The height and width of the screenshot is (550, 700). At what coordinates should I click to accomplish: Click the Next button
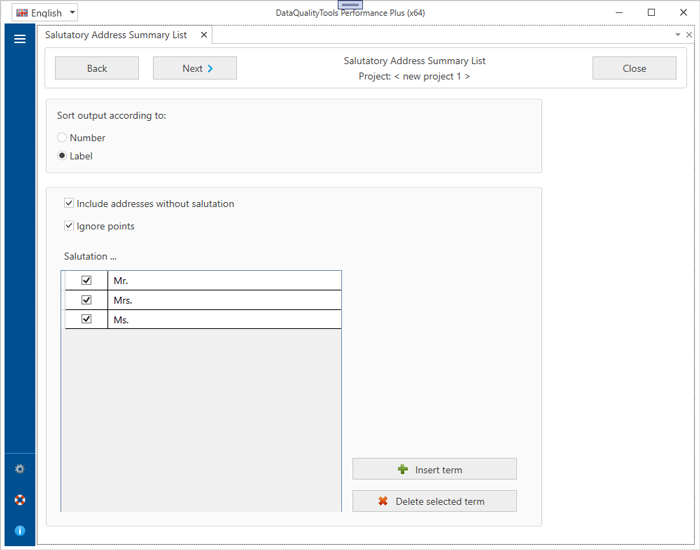click(x=194, y=69)
